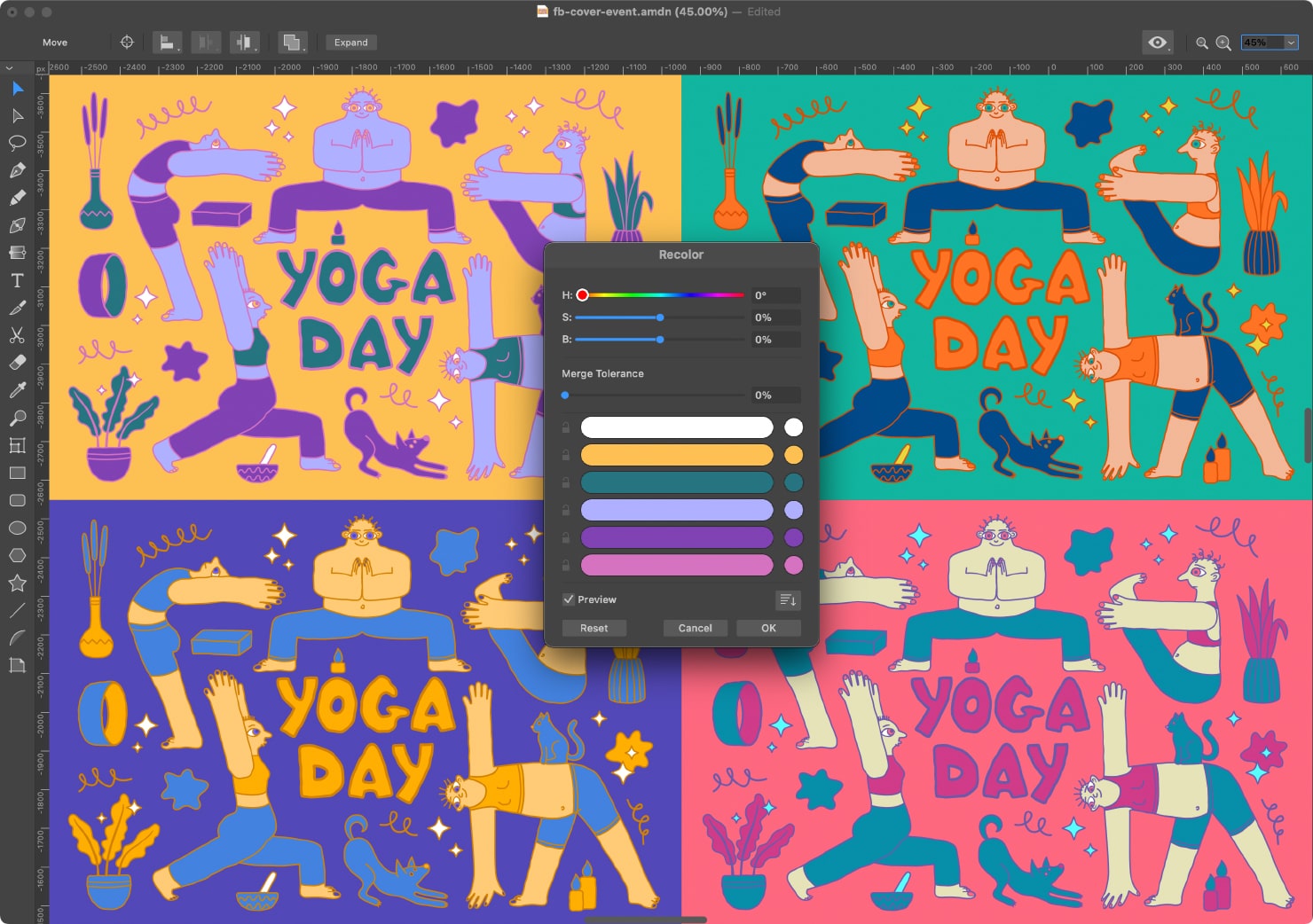
Task: Click the Merge Tolerance percentage field
Action: [774, 395]
